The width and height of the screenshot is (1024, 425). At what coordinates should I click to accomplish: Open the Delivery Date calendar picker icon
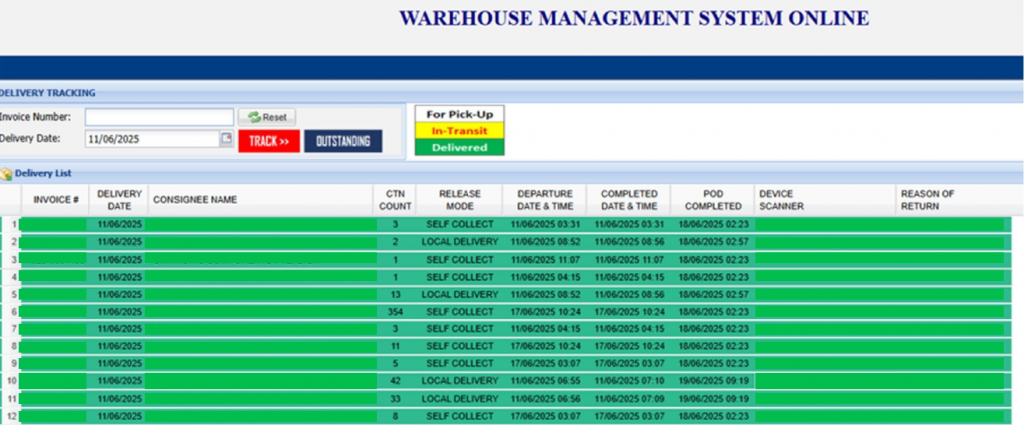point(226,140)
